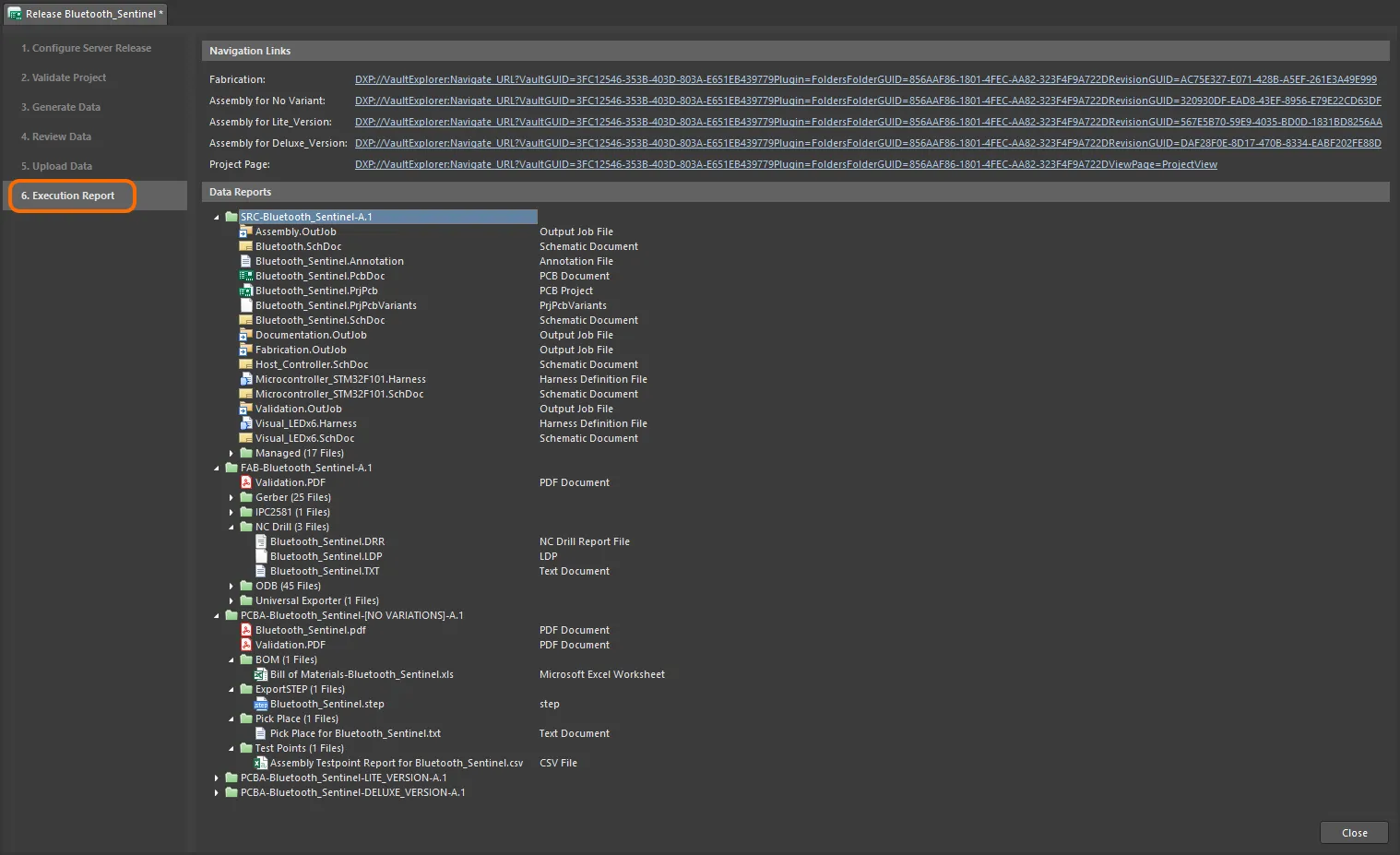Open the Assembly for No Variant link
The image size is (1400, 855).
(868, 101)
